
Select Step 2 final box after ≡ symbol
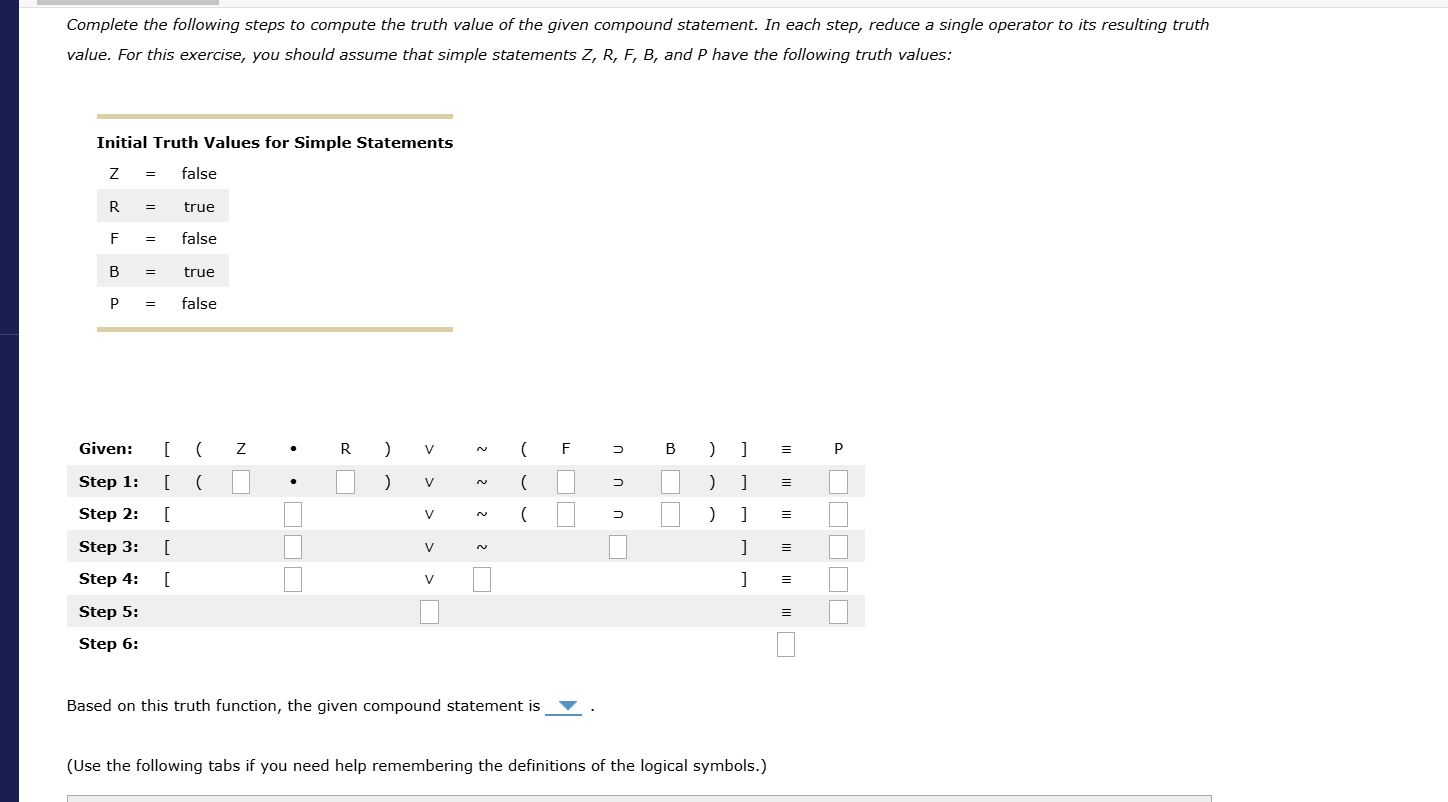837,513
